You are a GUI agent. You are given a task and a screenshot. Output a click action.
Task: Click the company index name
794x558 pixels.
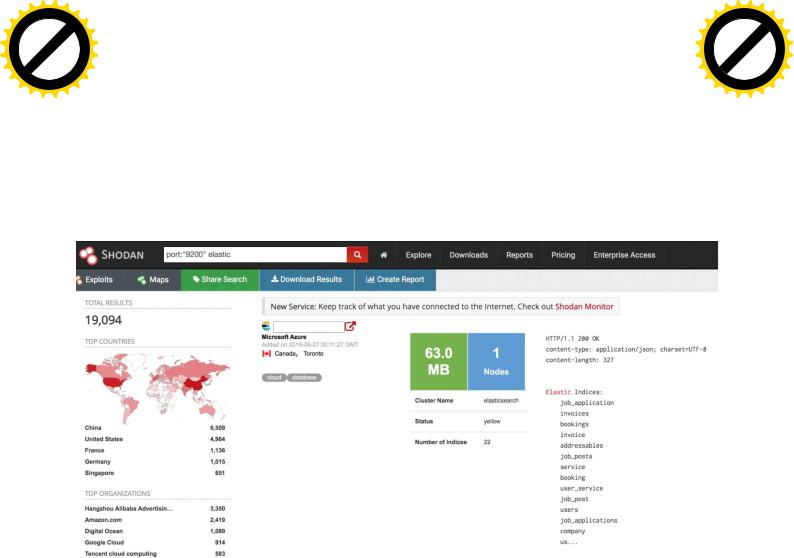[x=573, y=531]
